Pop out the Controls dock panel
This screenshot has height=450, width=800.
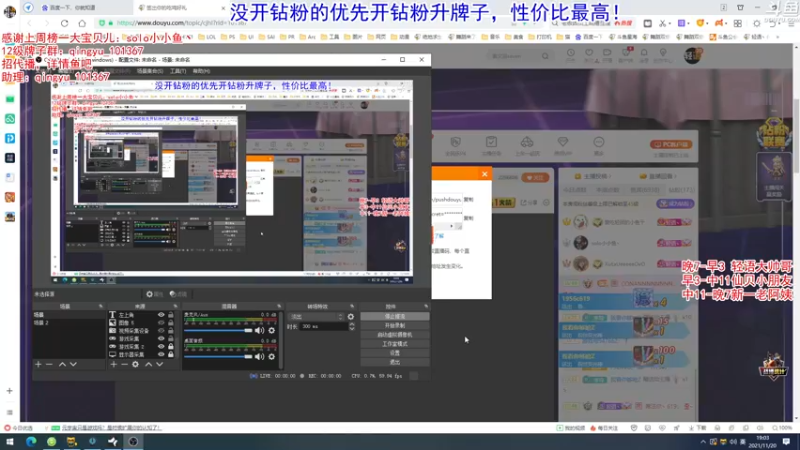(426, 306)
